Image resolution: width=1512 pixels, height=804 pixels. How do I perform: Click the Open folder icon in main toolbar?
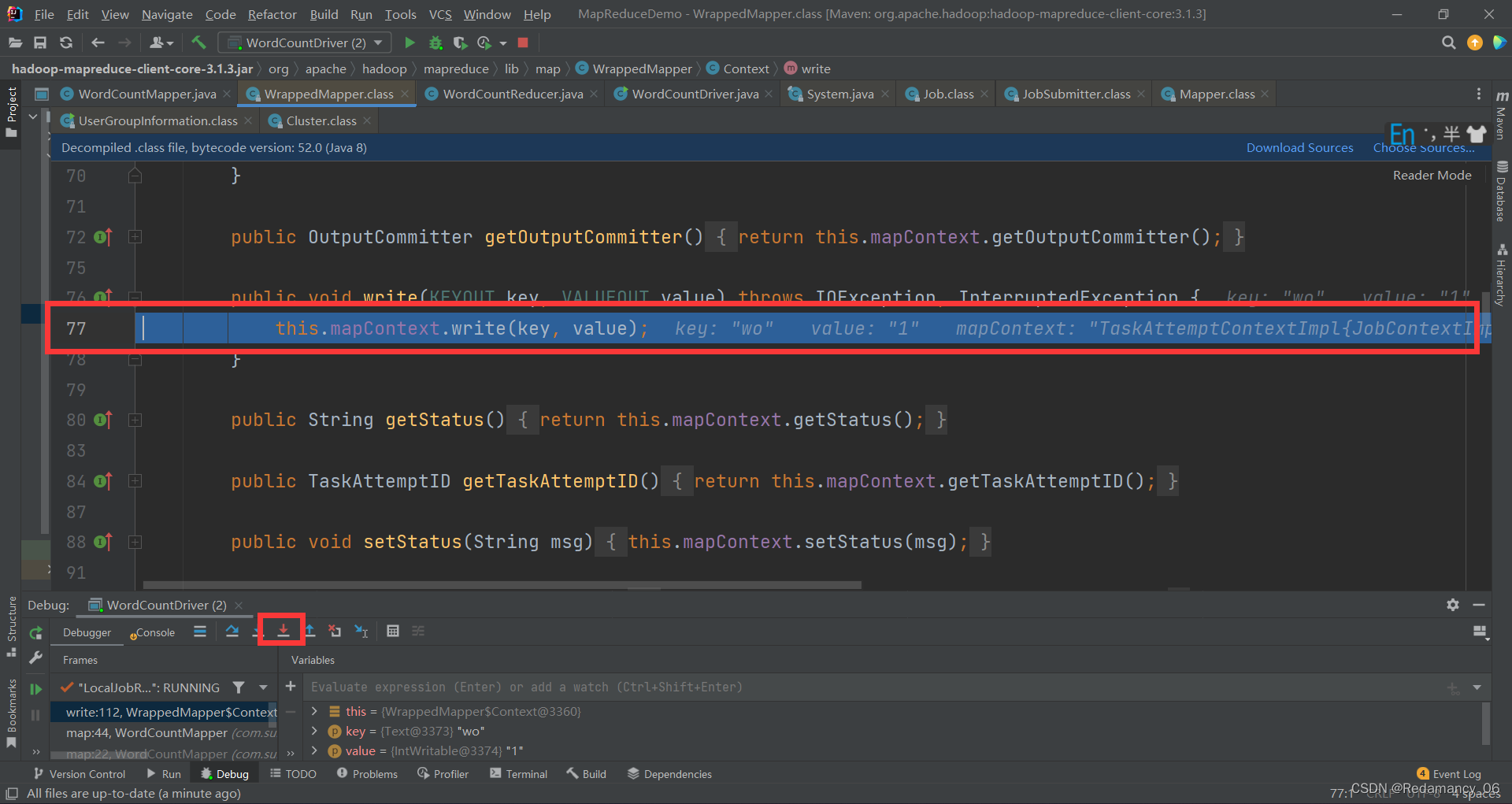click(15, 43)
